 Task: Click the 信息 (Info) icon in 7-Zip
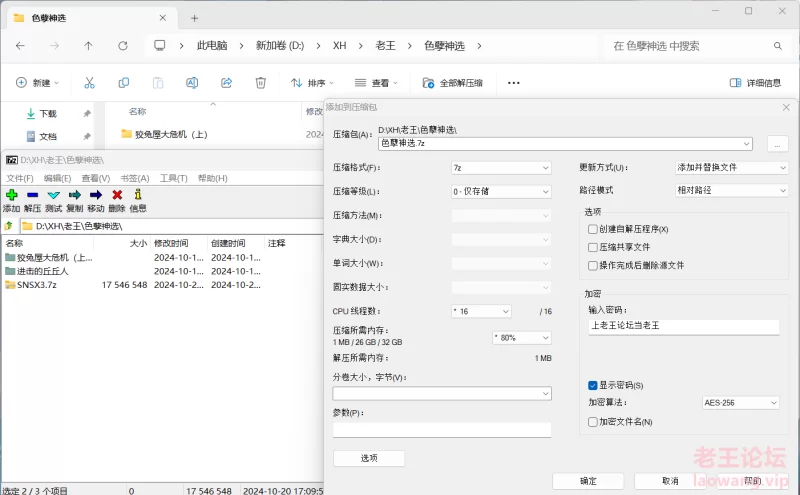coord(138,194)
